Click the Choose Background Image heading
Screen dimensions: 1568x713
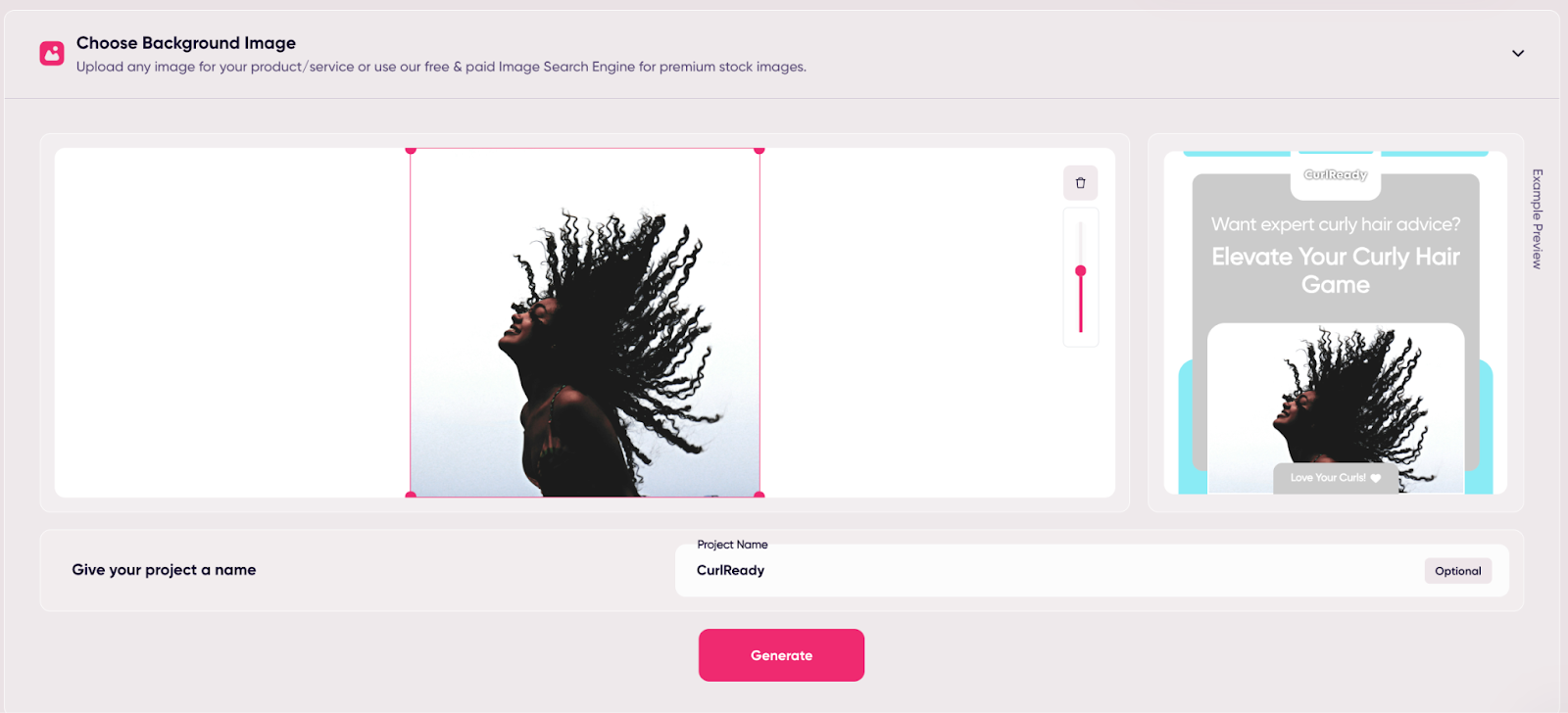click(x=186, y=43)
